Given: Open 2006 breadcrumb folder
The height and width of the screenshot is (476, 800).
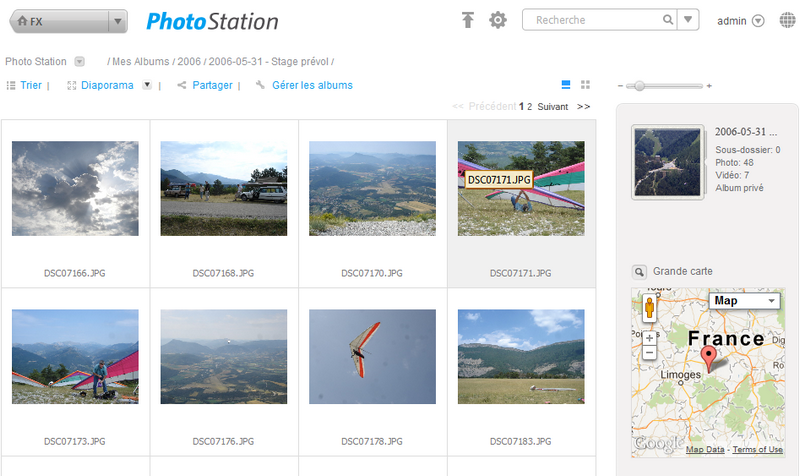Looking at the screenshot, I should [x=189, y=62].
